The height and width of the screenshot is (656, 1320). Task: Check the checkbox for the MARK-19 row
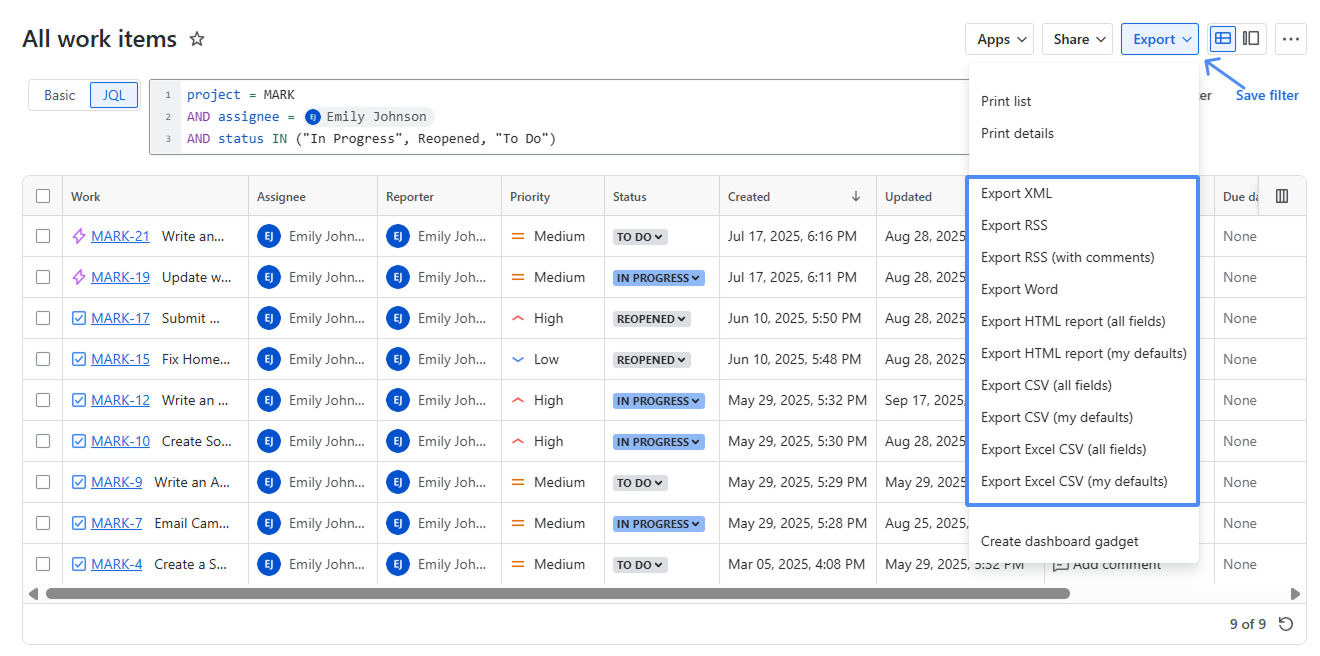point(42,276)
